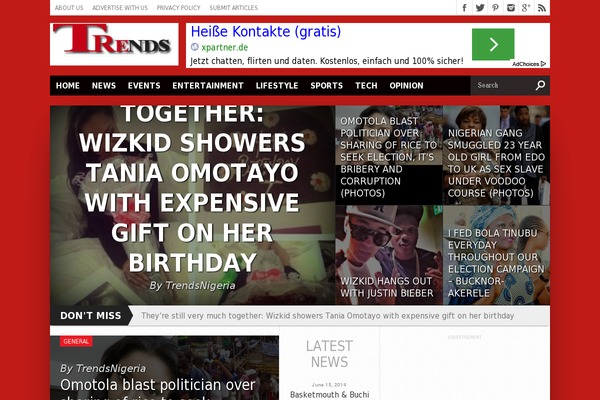Click the Advertise With Us link

coord(120,8)
